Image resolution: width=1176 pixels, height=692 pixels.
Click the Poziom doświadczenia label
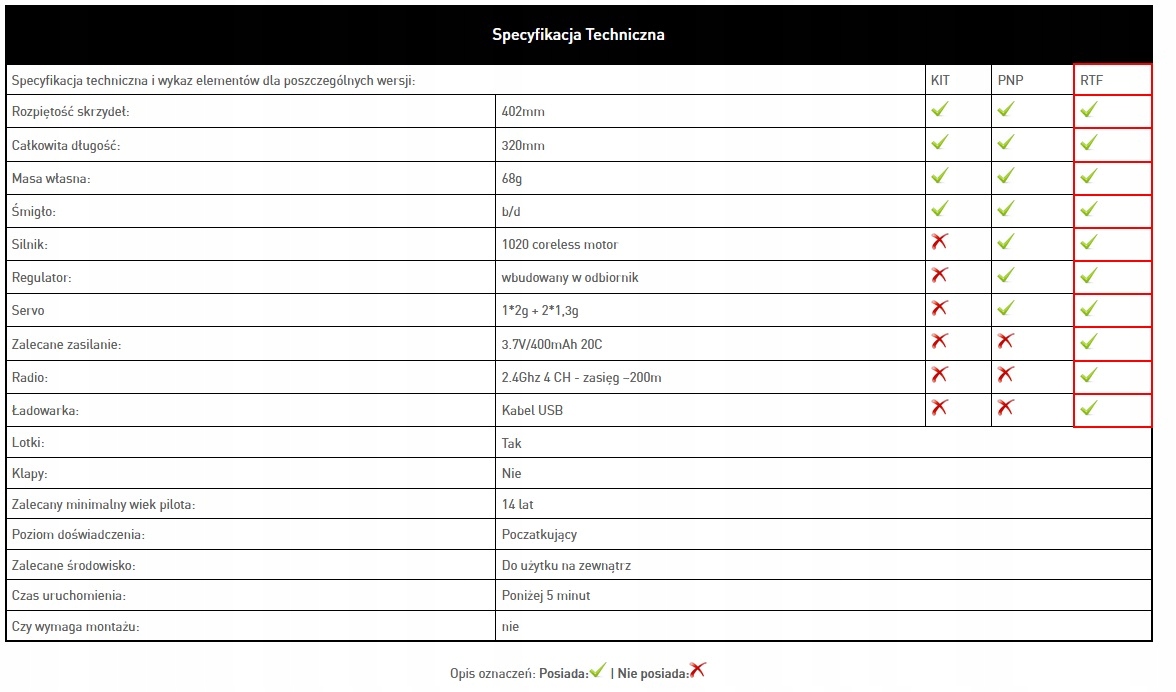(78, 535)
